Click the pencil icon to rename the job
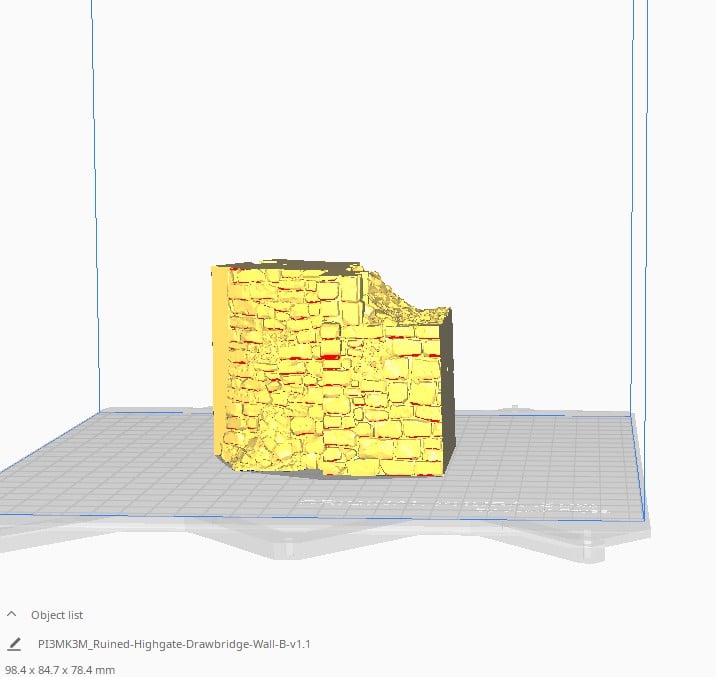 tap(14, 645)
